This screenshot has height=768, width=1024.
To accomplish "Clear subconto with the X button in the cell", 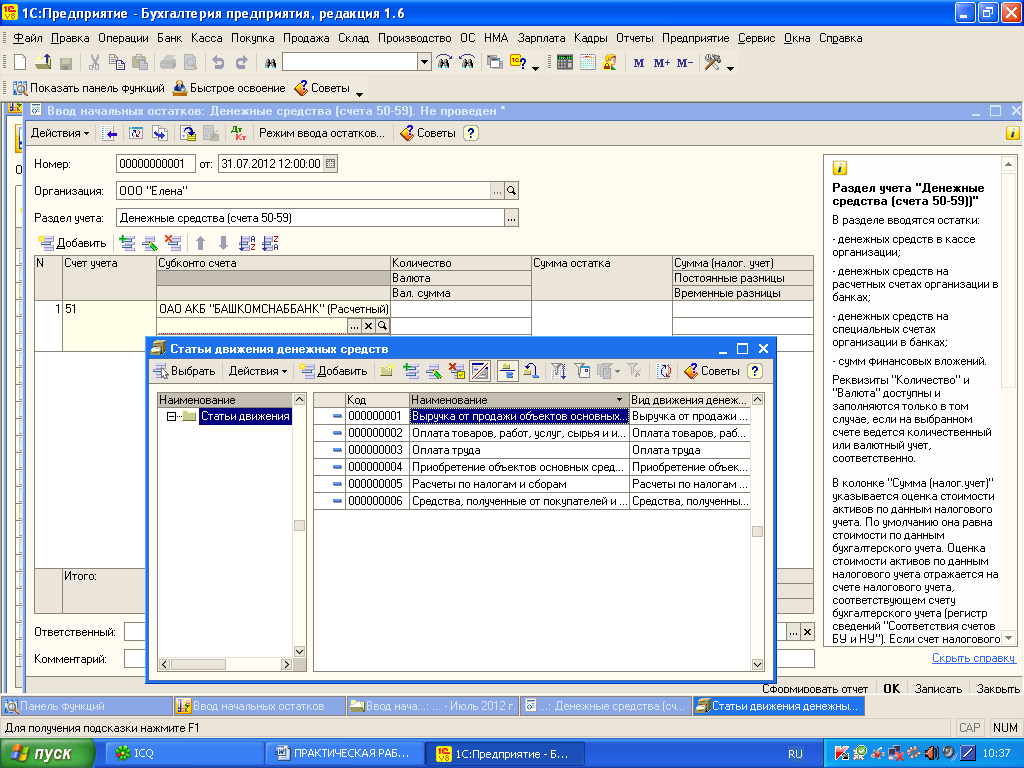I will [x=368, y=326].
